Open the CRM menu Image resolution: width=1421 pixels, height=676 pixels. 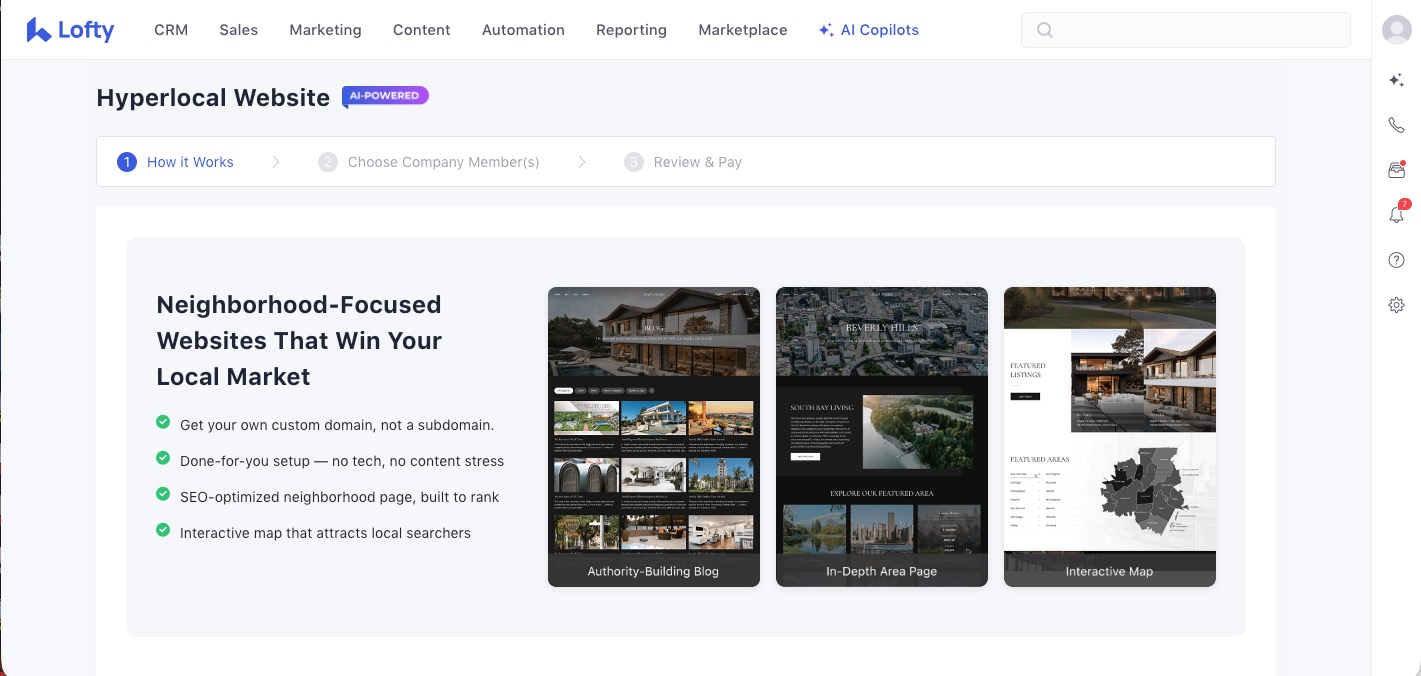[171, 30]
